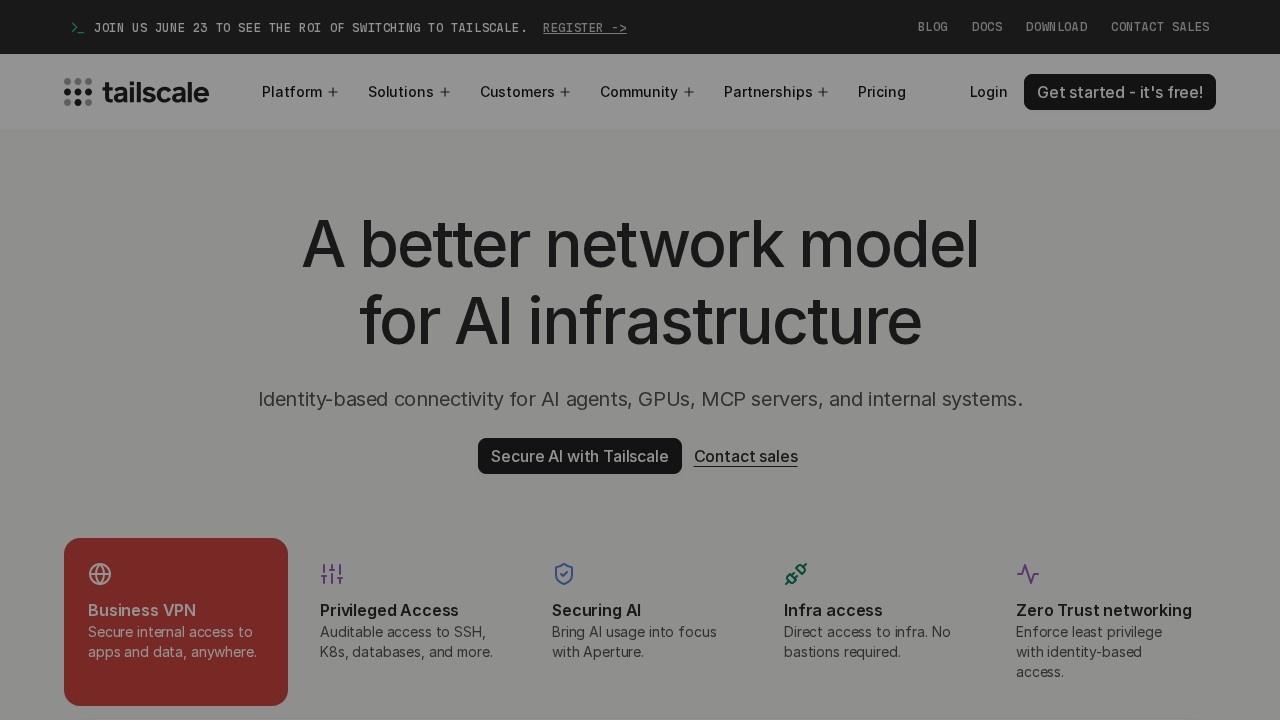The height and width of the screenshot is (720, 1280).
Task: Click the Zero Trust networking pulse icon
Action: [1028, 574]
